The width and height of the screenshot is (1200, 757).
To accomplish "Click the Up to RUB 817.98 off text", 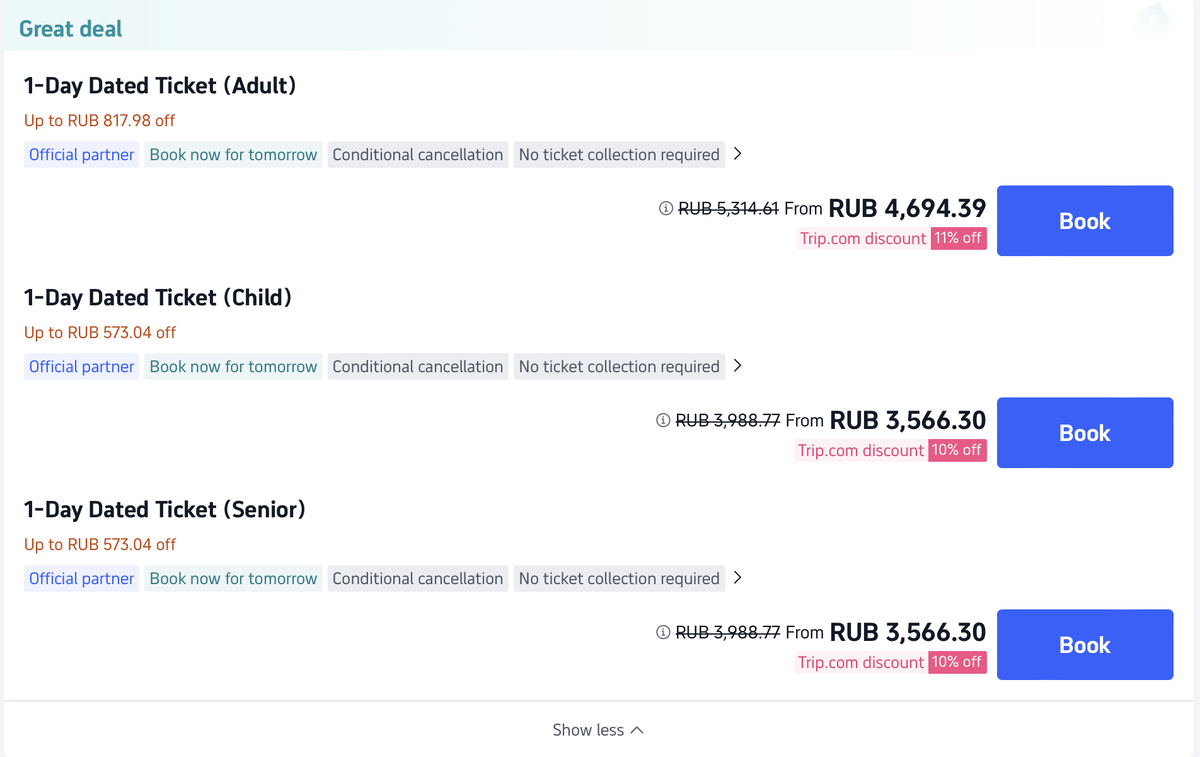I will tap(99, 120).
